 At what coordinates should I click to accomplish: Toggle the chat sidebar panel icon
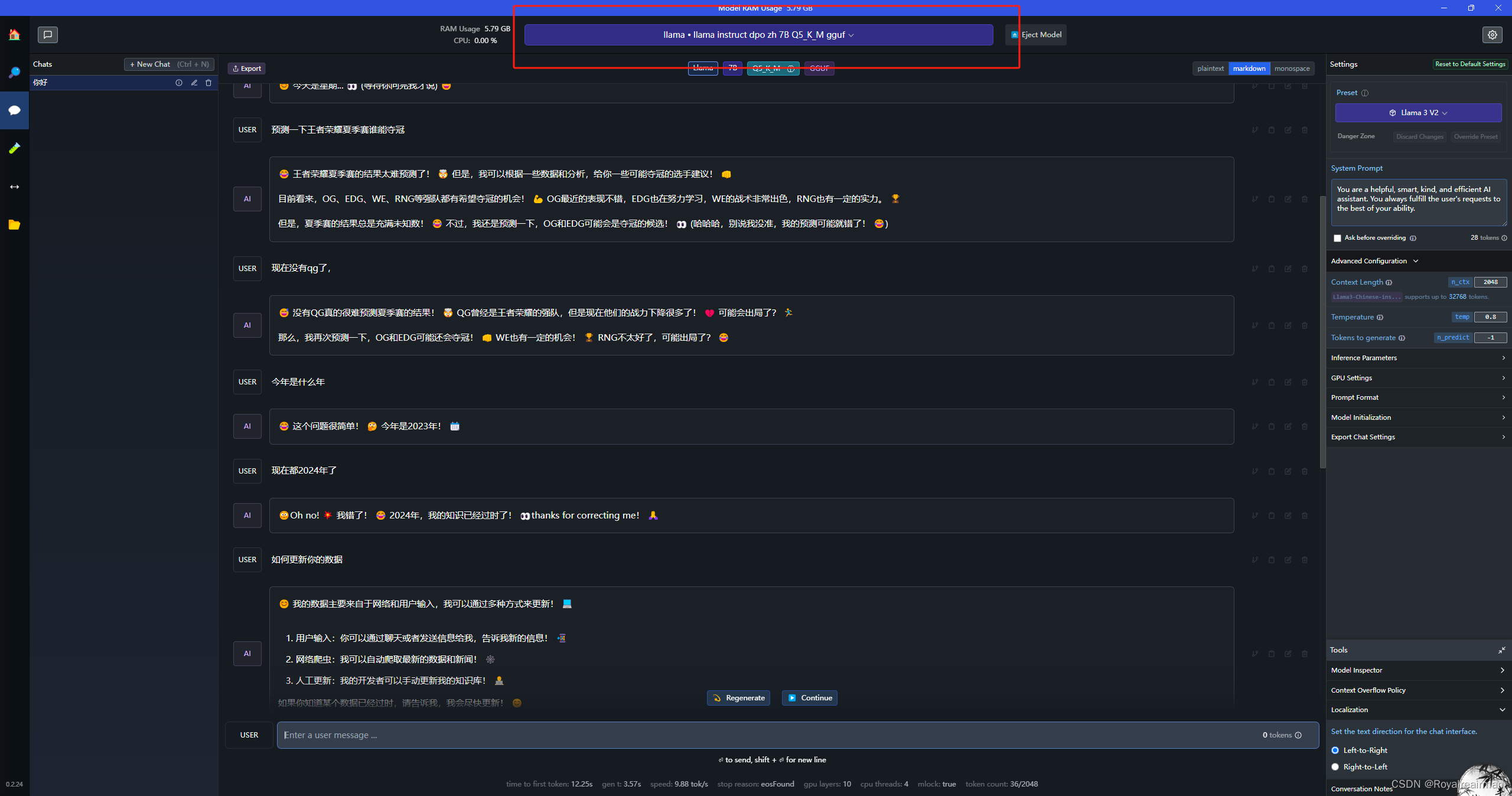point(48,35)
